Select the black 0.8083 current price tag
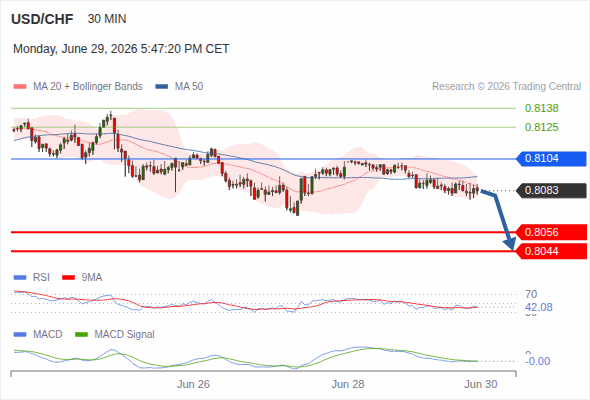The width and height of the screenshot is (590, 400). (x=551, y=190)
